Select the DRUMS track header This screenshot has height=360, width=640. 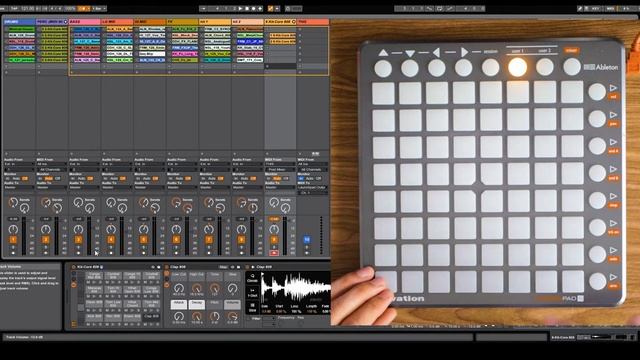(19, 22)
